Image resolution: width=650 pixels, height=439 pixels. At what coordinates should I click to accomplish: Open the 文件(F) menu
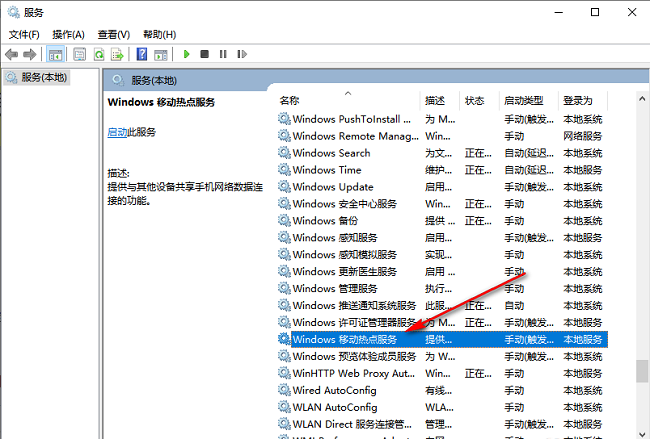click(x=24, y=34)
